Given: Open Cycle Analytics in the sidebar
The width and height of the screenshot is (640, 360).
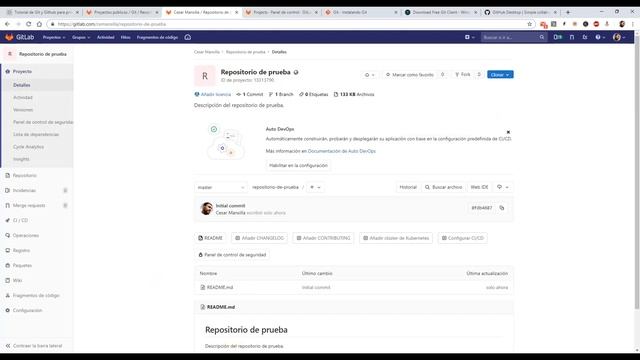Looking at the screenshot, I should pyautogui.click(x=28, y=147).
